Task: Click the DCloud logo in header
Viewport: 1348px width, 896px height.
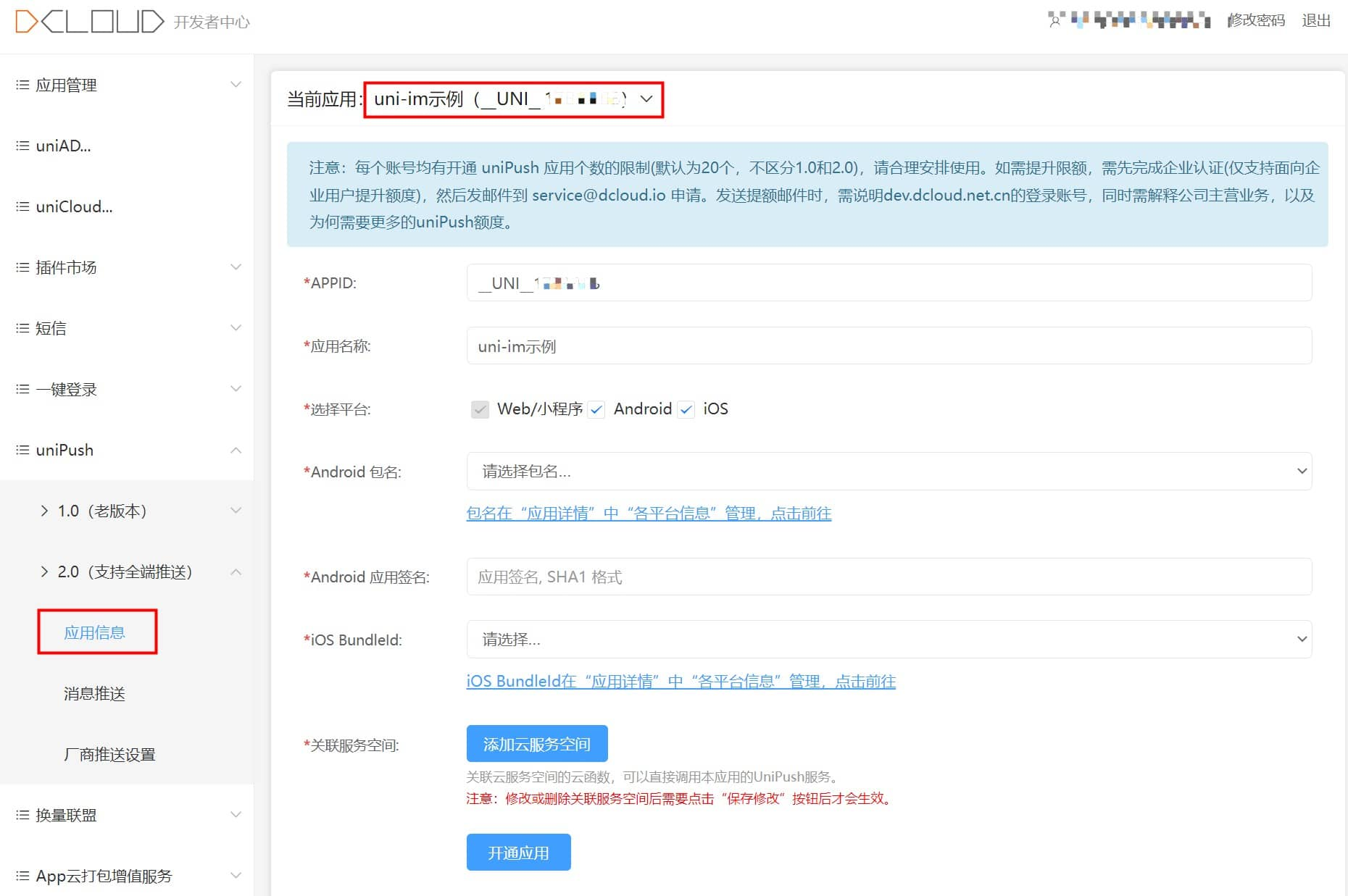Action: tap(90, 22)
